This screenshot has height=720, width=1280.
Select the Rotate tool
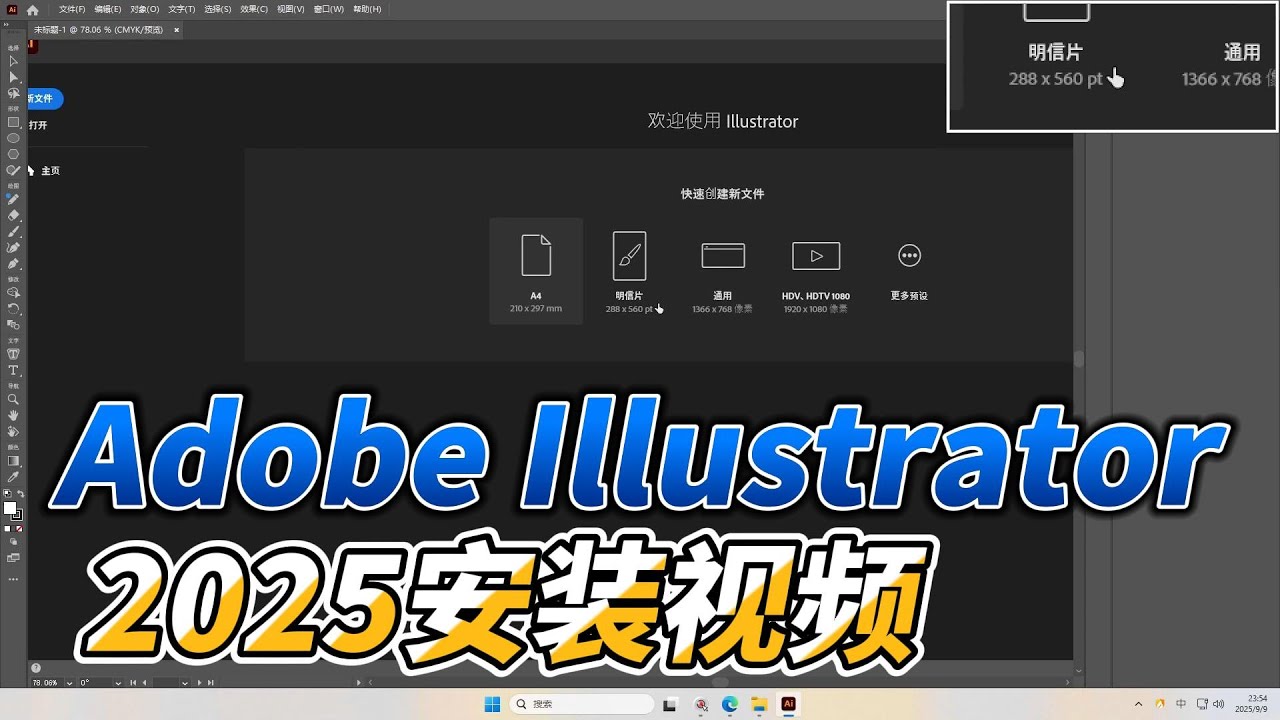[x=13, y=309]
